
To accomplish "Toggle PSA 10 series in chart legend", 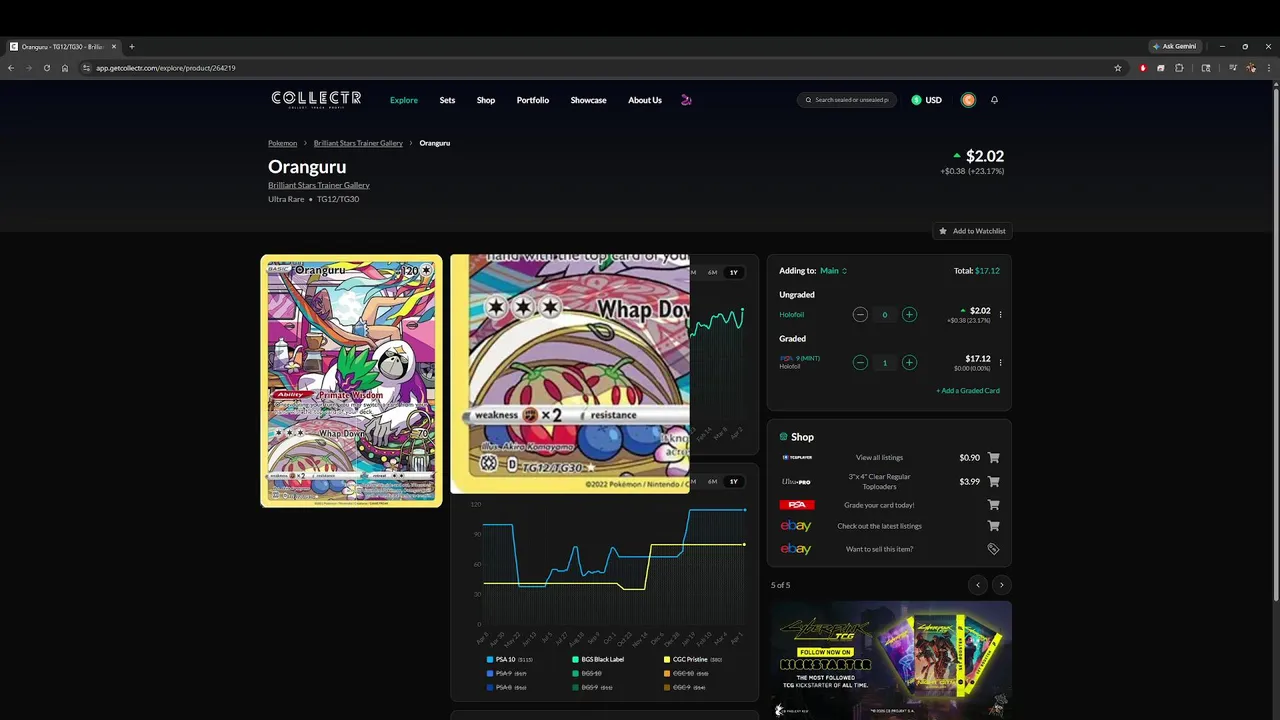I will click(x=511, y=660).
